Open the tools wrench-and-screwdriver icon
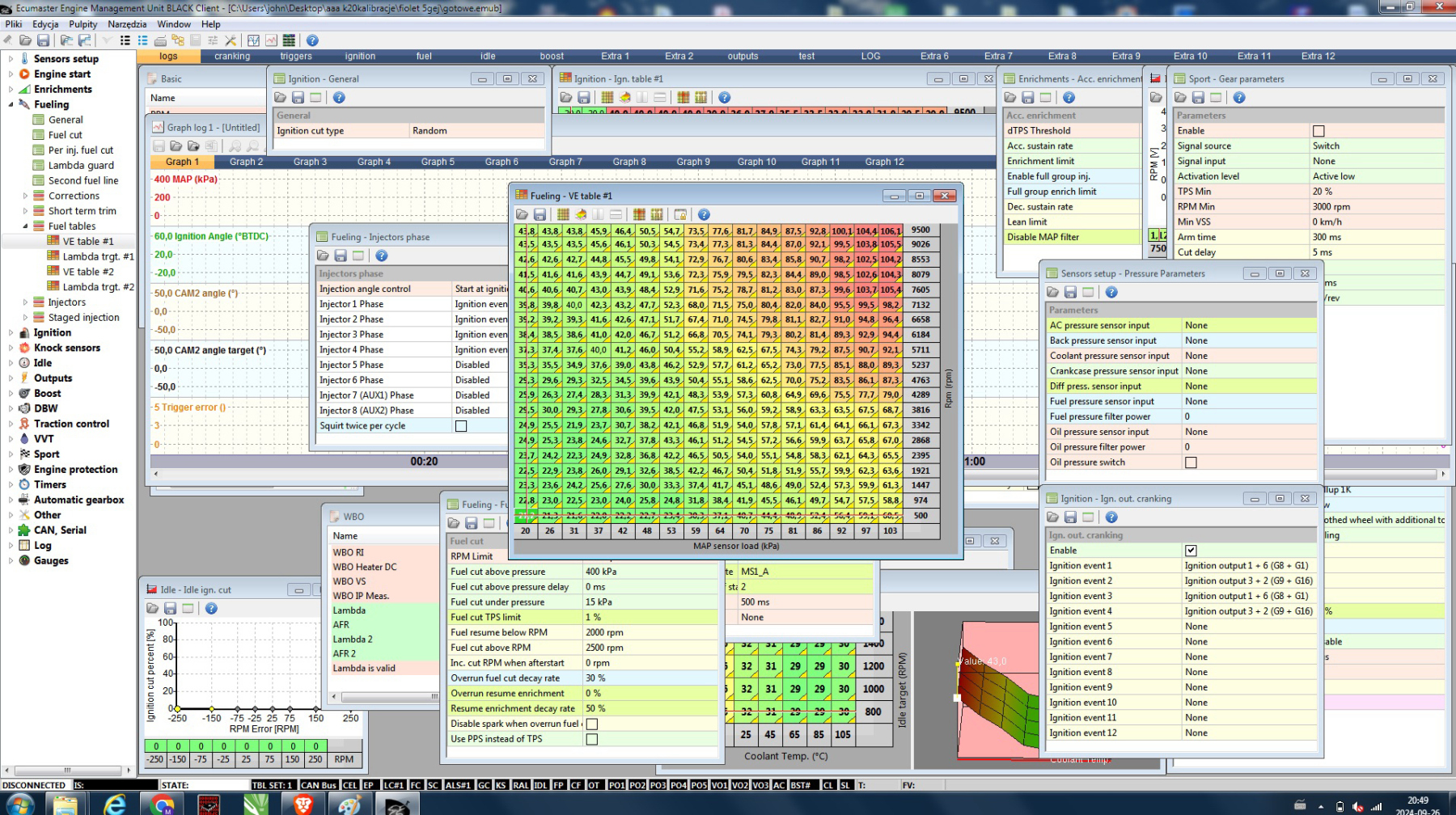 click(x=231, y=40)
